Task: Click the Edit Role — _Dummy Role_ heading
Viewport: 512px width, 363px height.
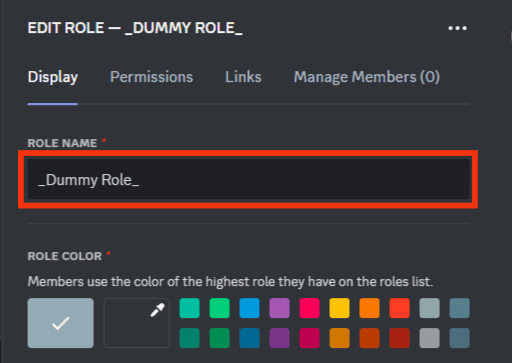Action: coord(135,28)
